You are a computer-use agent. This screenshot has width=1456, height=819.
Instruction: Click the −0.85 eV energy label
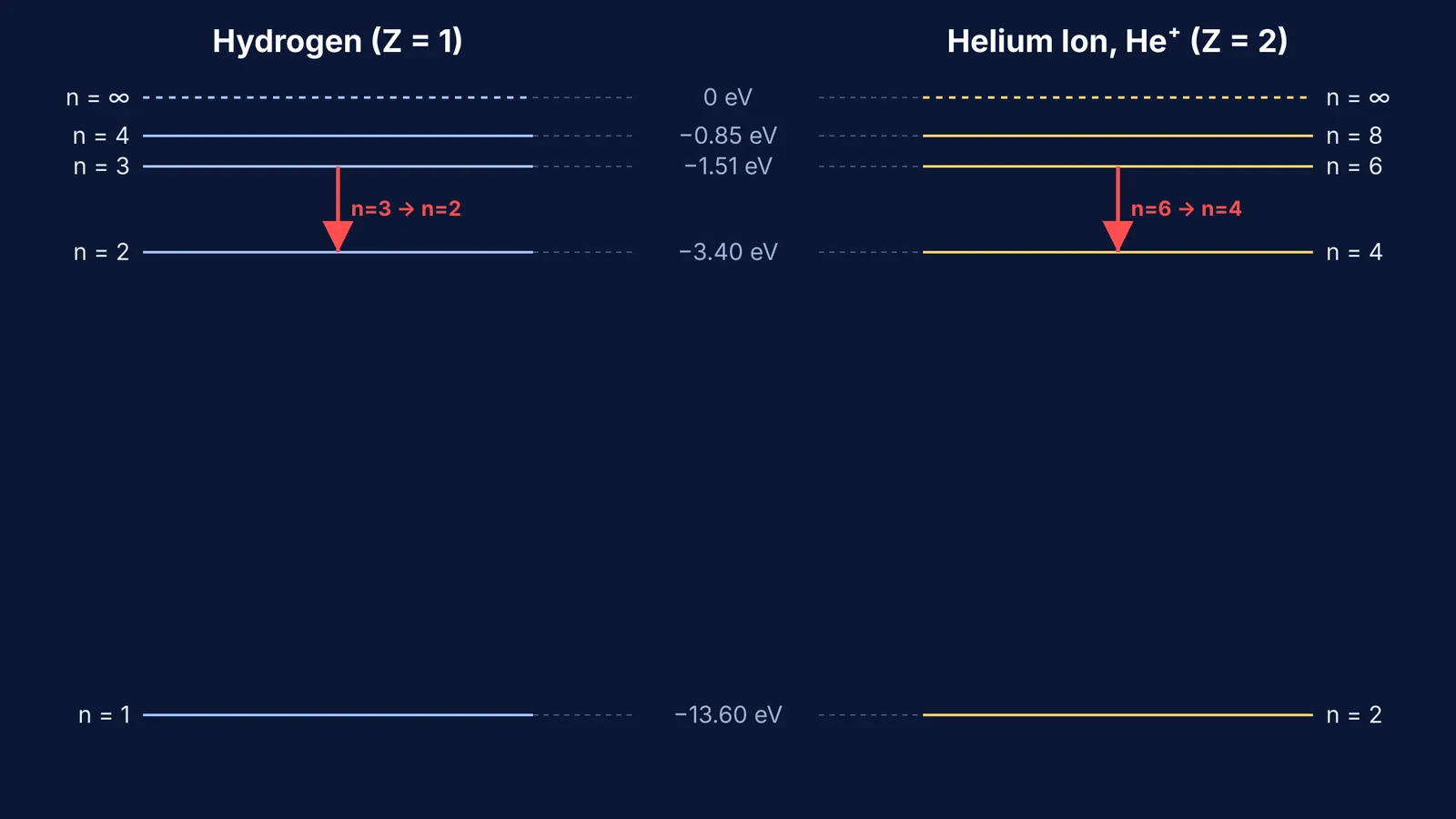tap(728, 136)
